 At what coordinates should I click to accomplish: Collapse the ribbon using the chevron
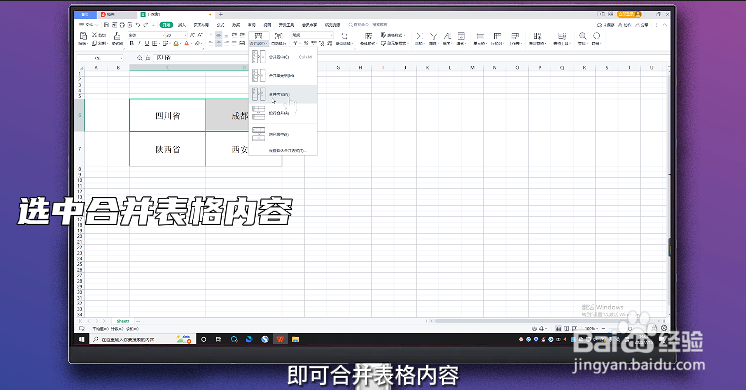tap(665, 25)
